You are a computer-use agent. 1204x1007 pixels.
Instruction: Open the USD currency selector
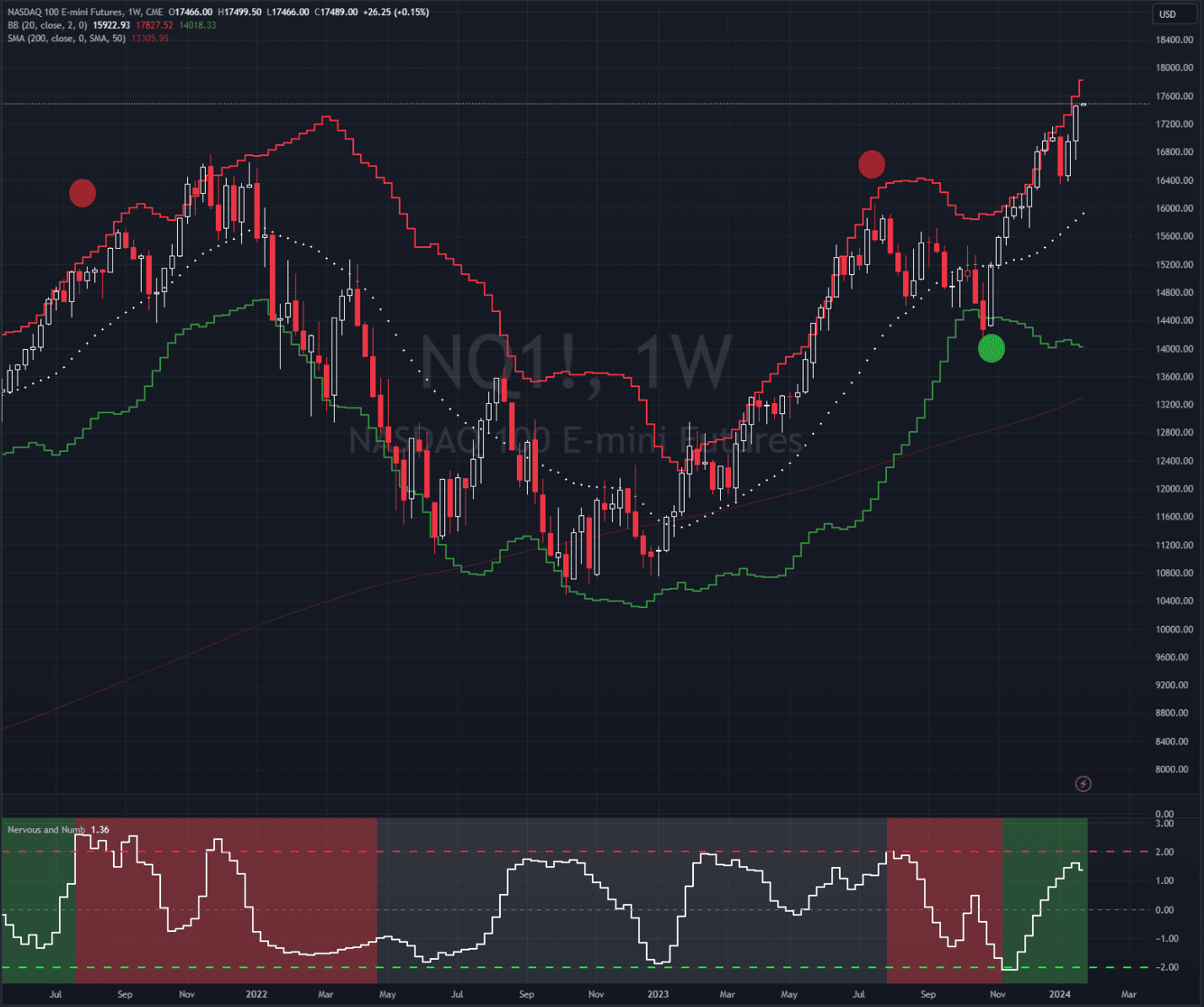point(1175,14)
